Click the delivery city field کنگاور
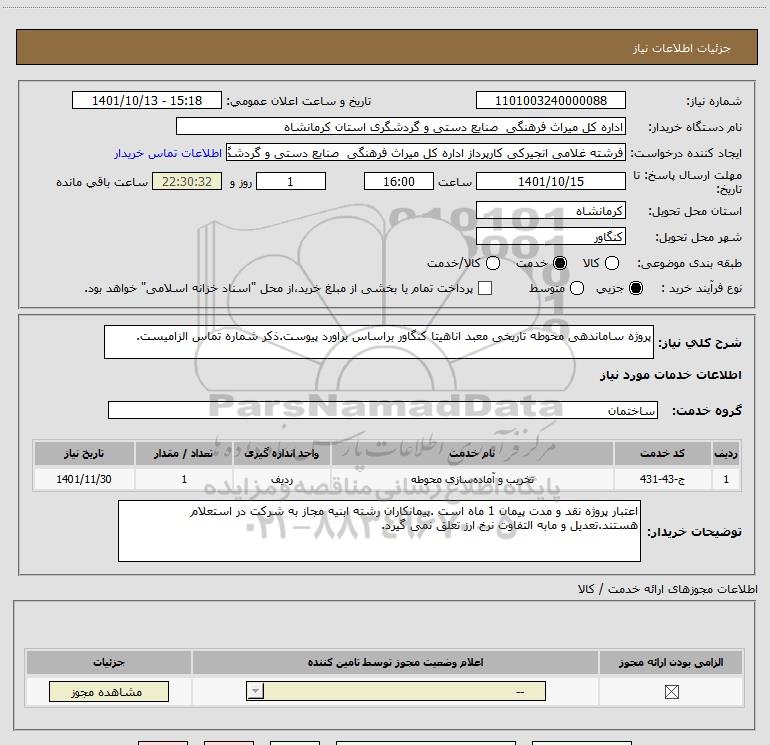The image size is (770, 745). [550, 237]
